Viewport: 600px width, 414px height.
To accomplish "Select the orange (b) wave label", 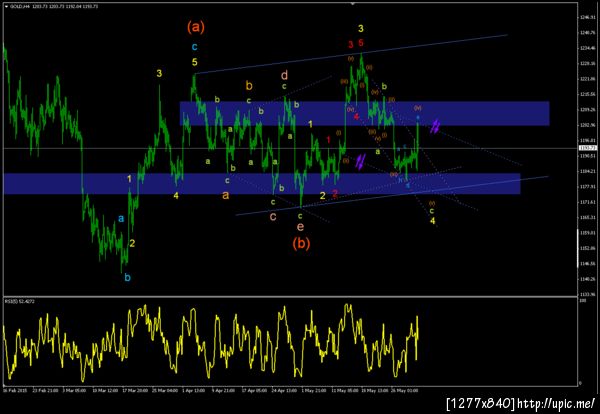I will tap(301, 243).
